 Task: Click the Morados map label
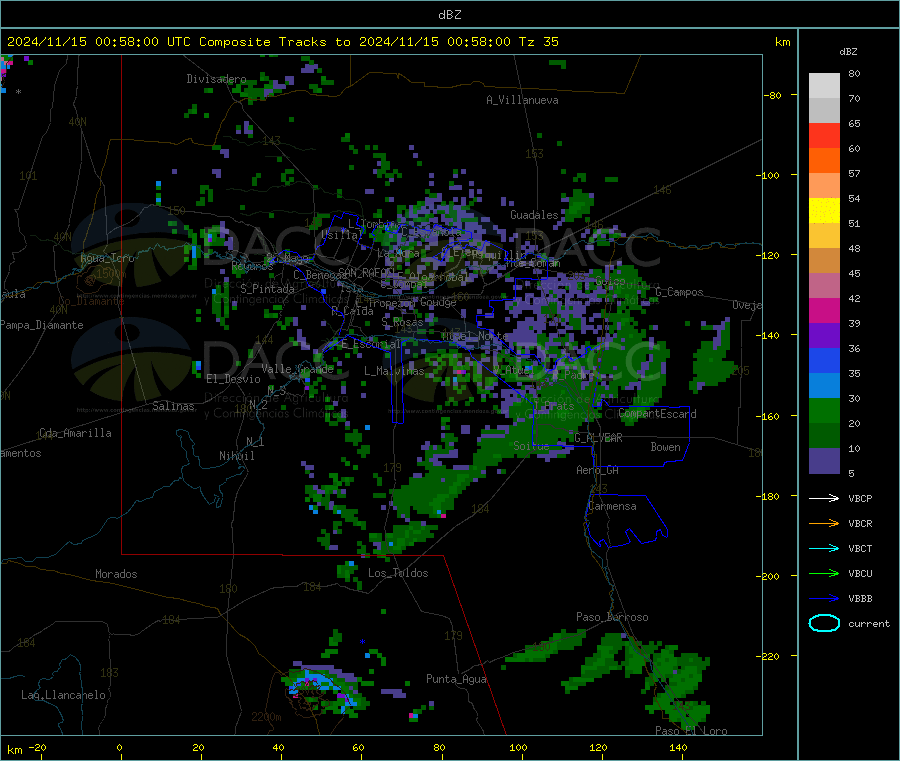coord(116,574)
